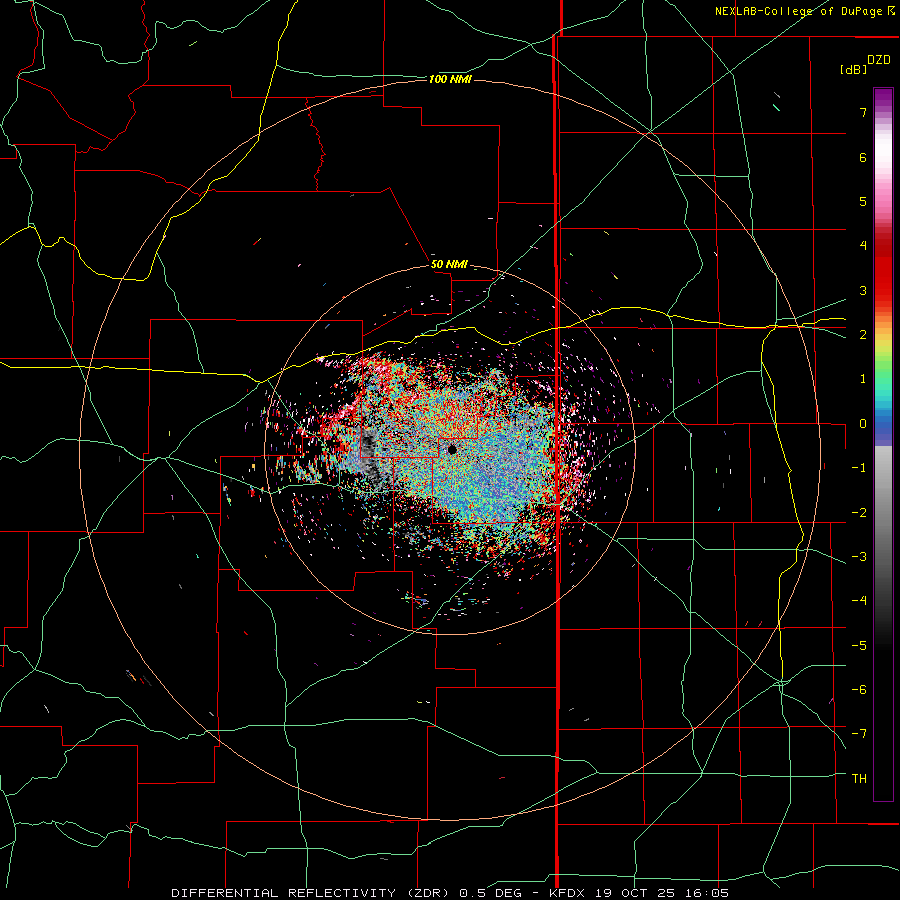Click the [dB] unit label

tap(854, 70)
